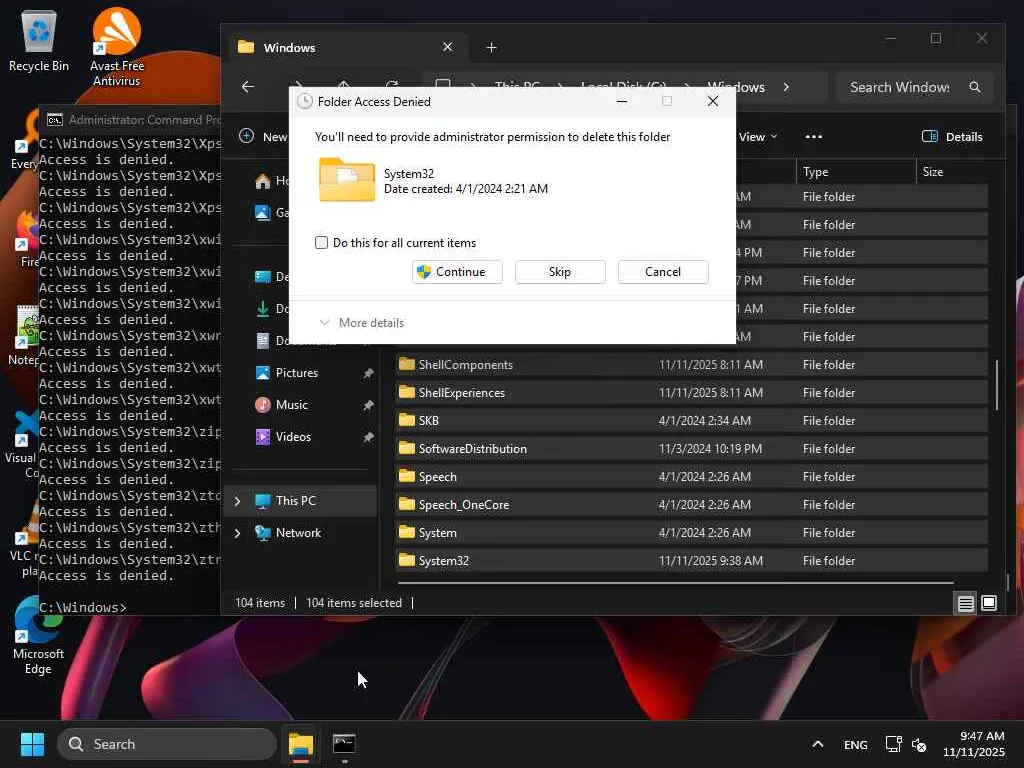Select the SKB folder row
Viewport: 1024px width, 768px height.
(692, 421)
